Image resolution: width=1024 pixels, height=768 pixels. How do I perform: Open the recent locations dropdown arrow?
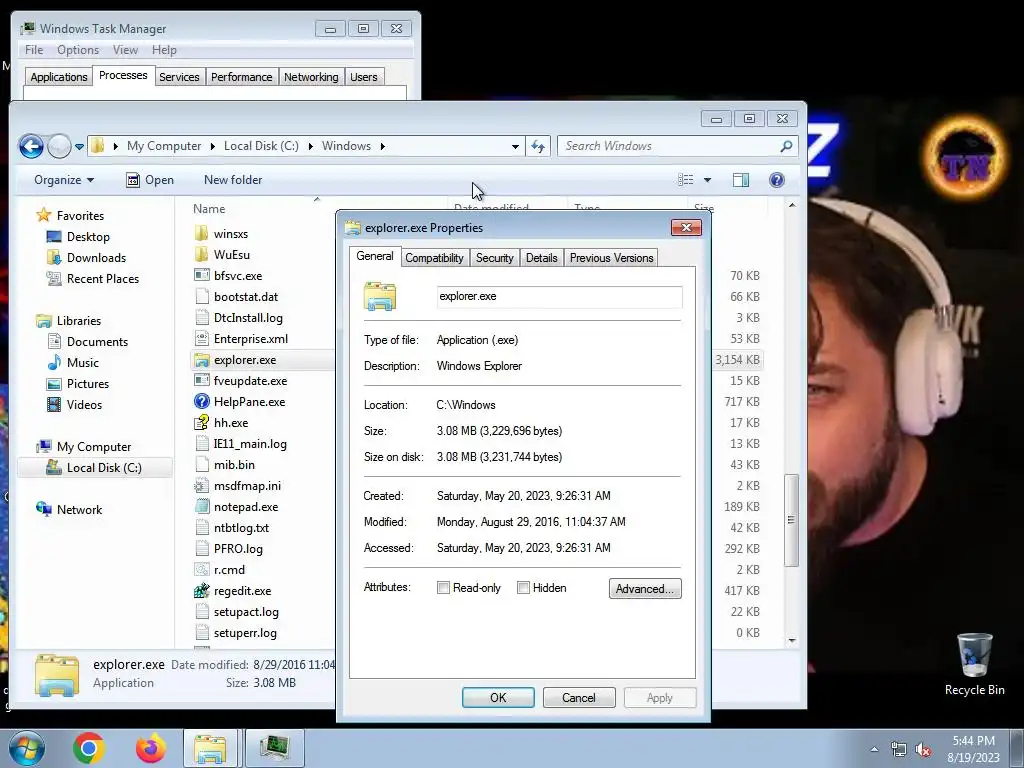pyautogui.click(x=79, y=147)
